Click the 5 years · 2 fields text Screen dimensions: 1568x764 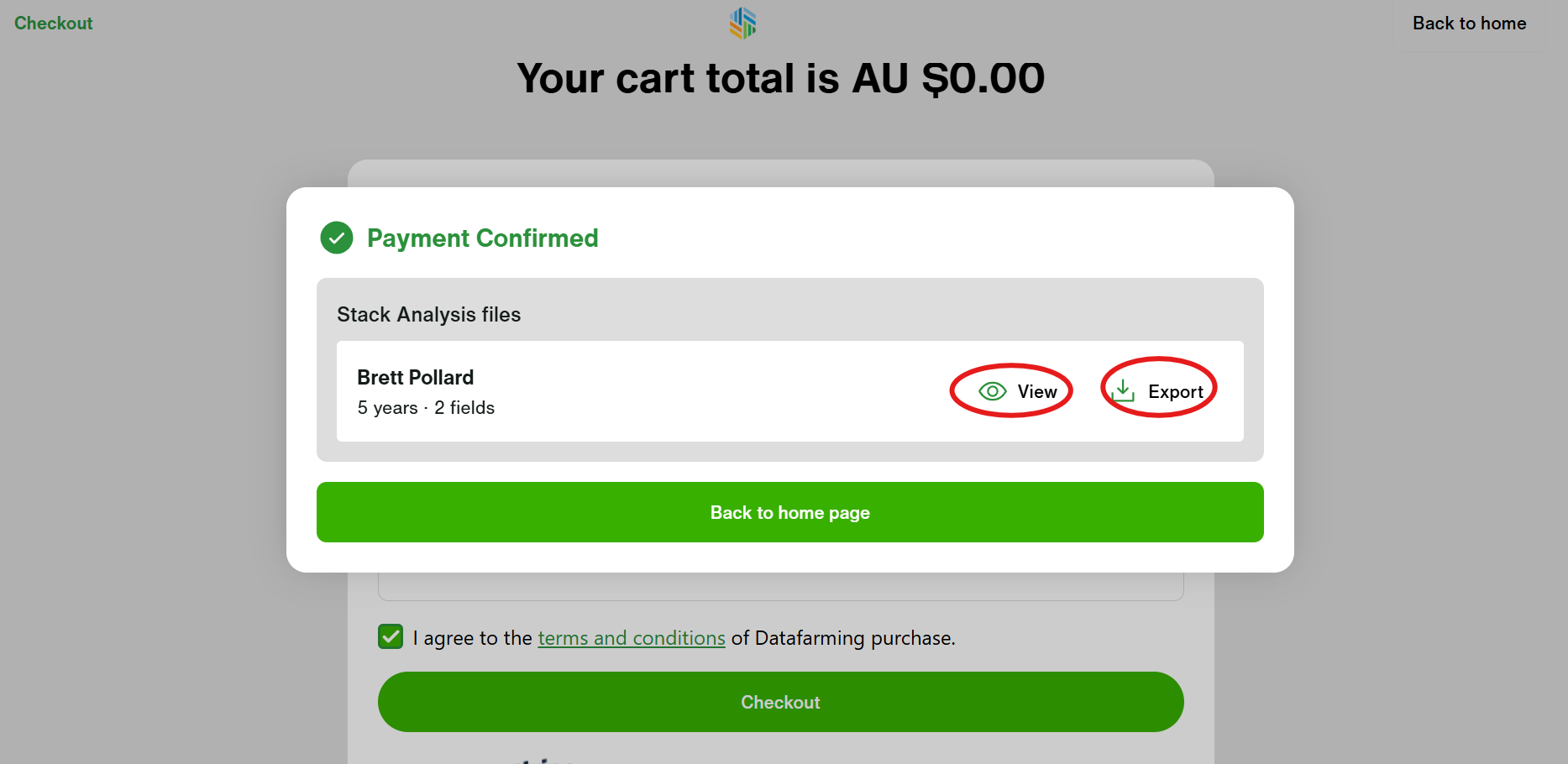click(x=426, y=408)
